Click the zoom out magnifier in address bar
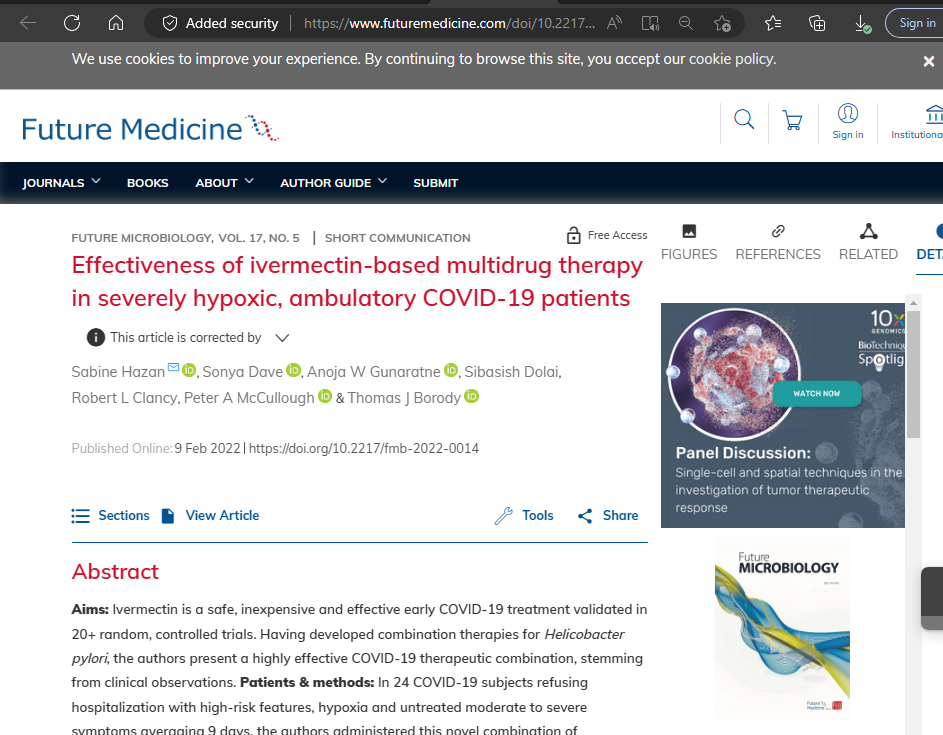 686,23
